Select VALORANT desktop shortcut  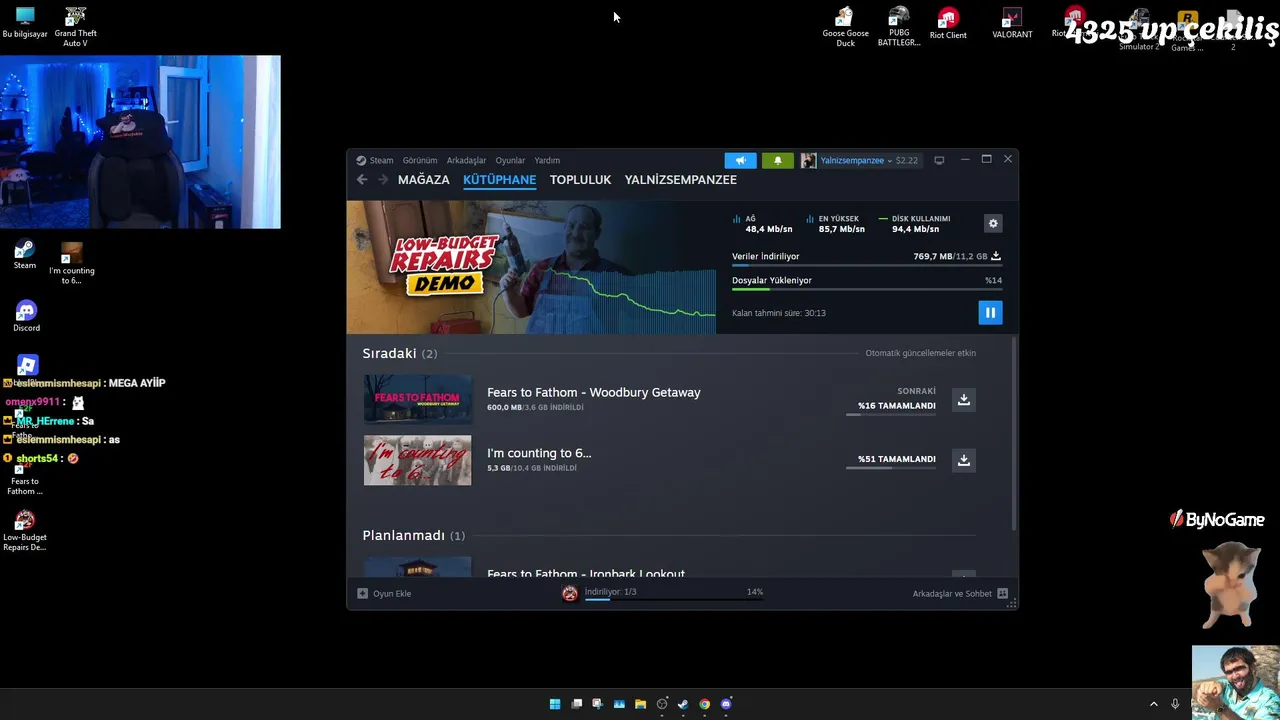(x=1012, y=24)
